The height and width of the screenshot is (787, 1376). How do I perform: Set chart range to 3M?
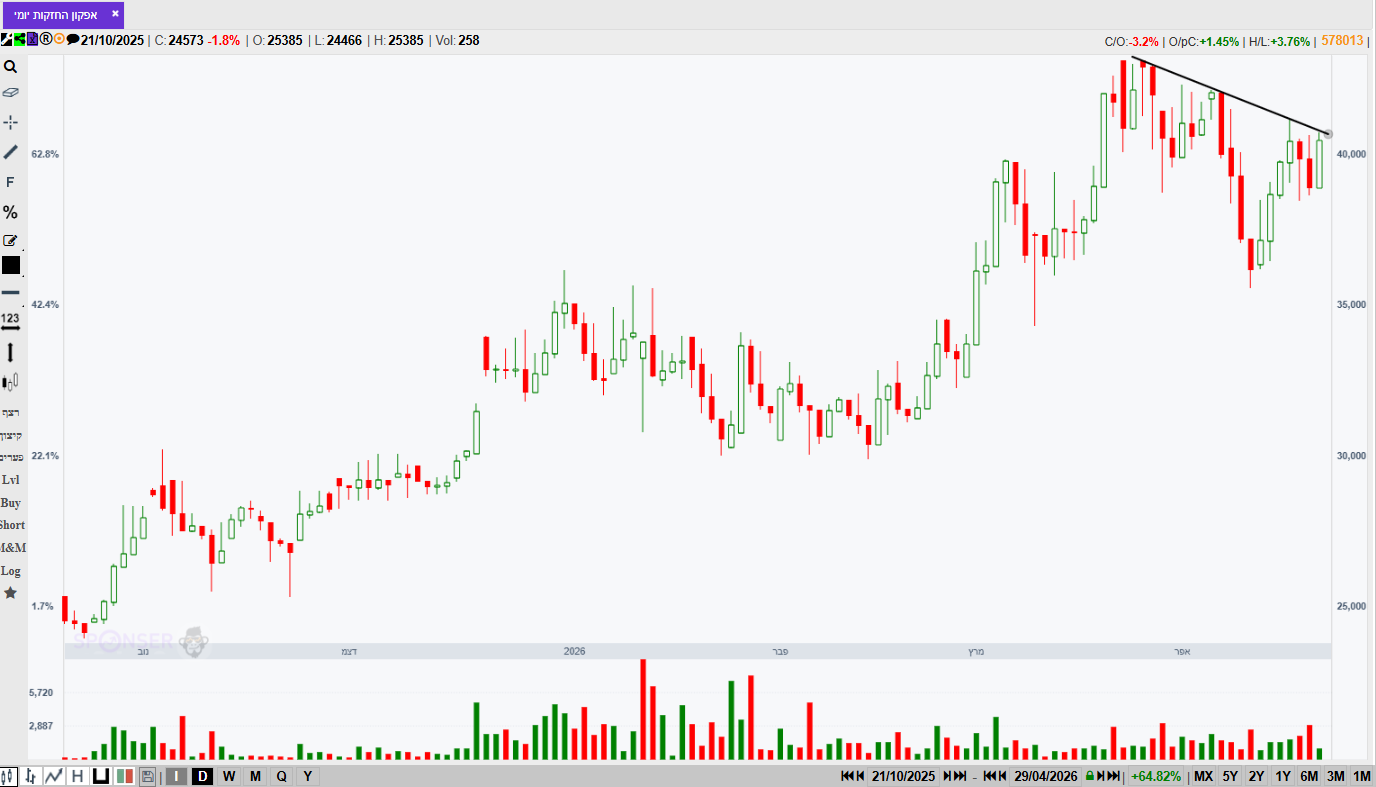click(1335, 776)
